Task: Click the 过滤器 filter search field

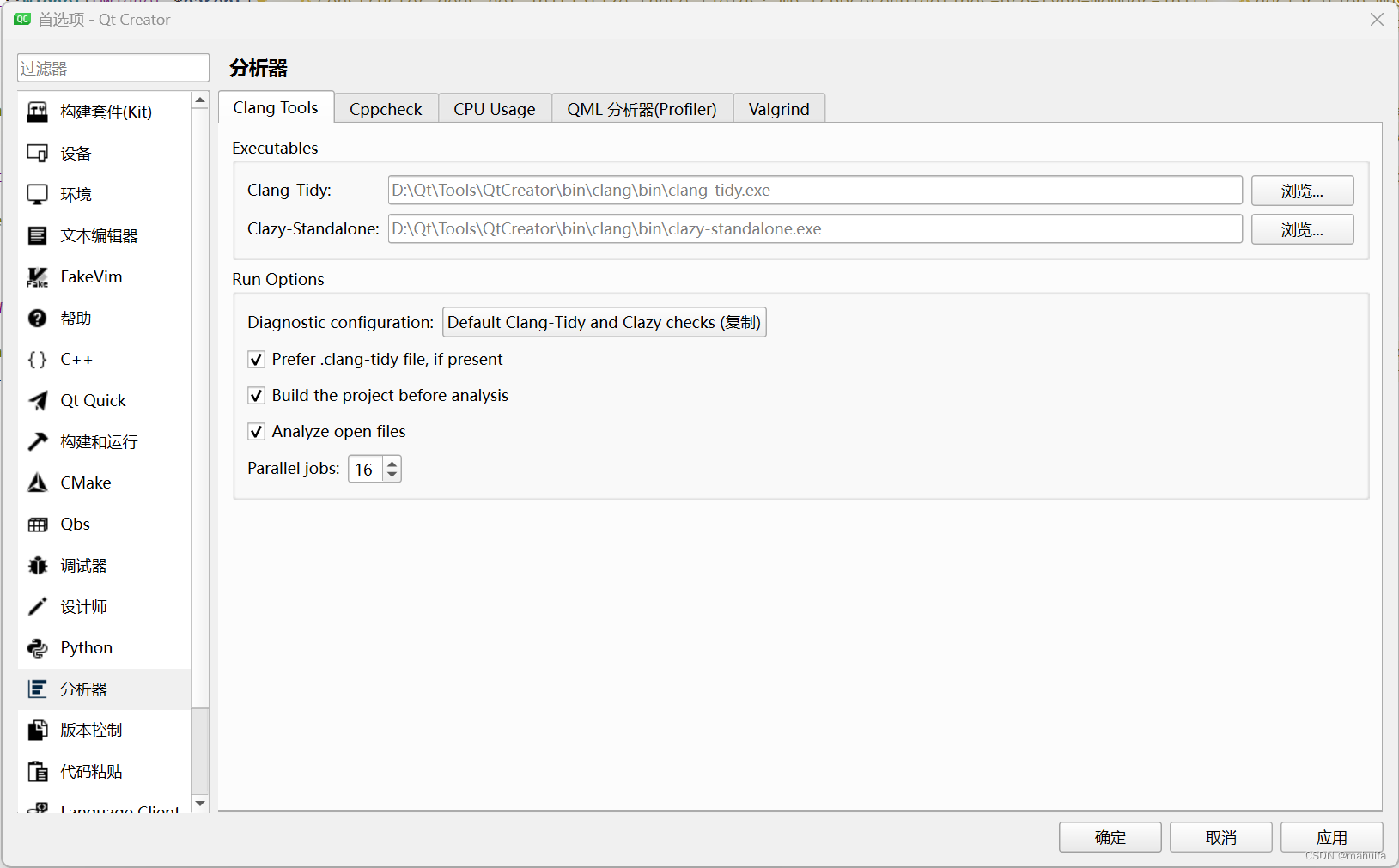Action: click(113, 68)
